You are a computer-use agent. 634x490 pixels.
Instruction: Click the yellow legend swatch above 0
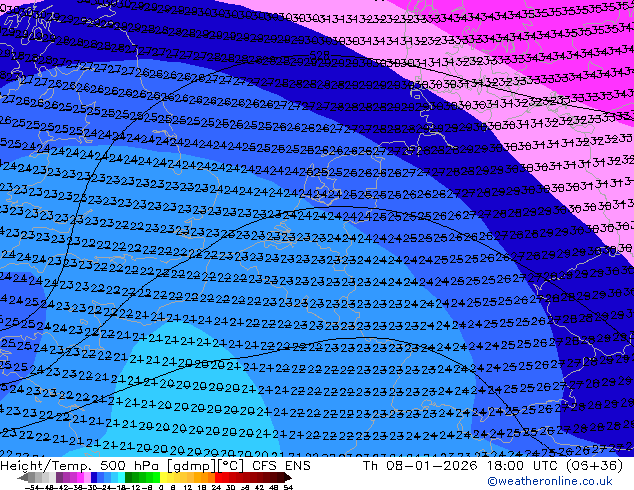point(163,478)
